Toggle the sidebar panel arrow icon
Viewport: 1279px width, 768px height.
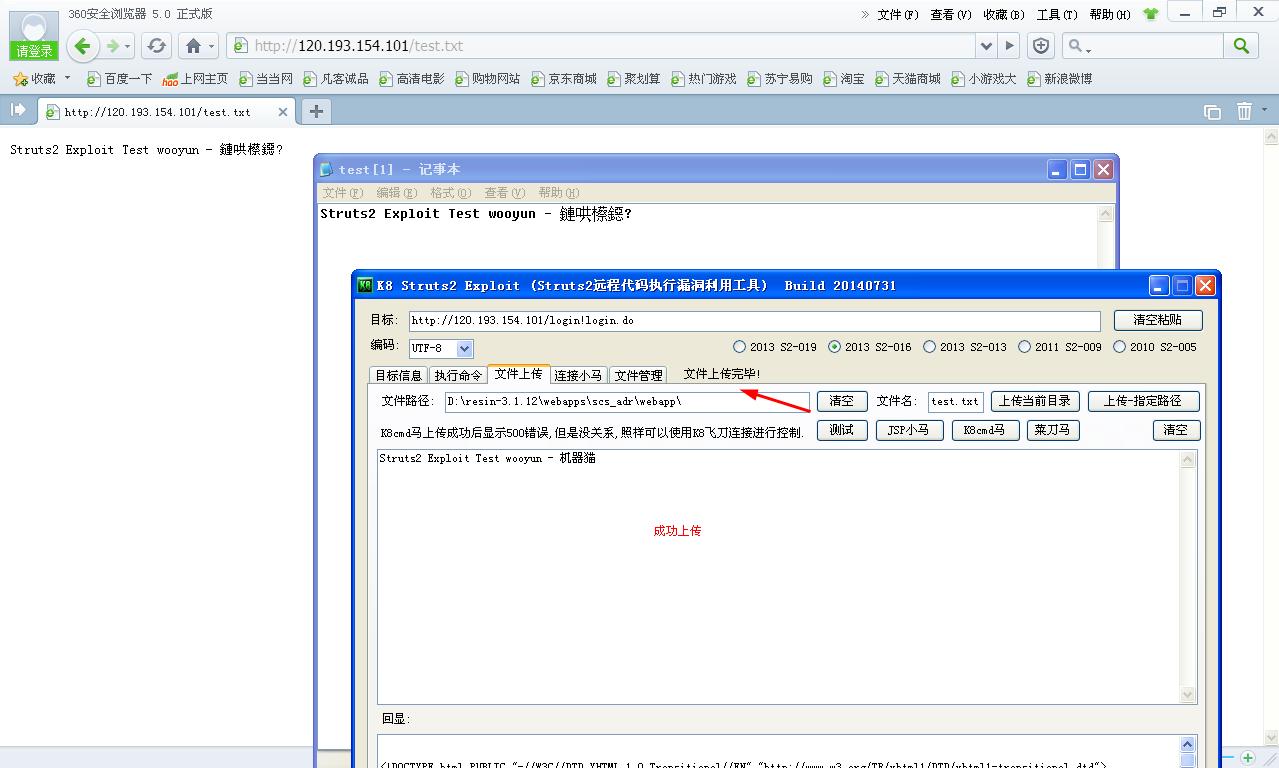[x=18, y=110]
